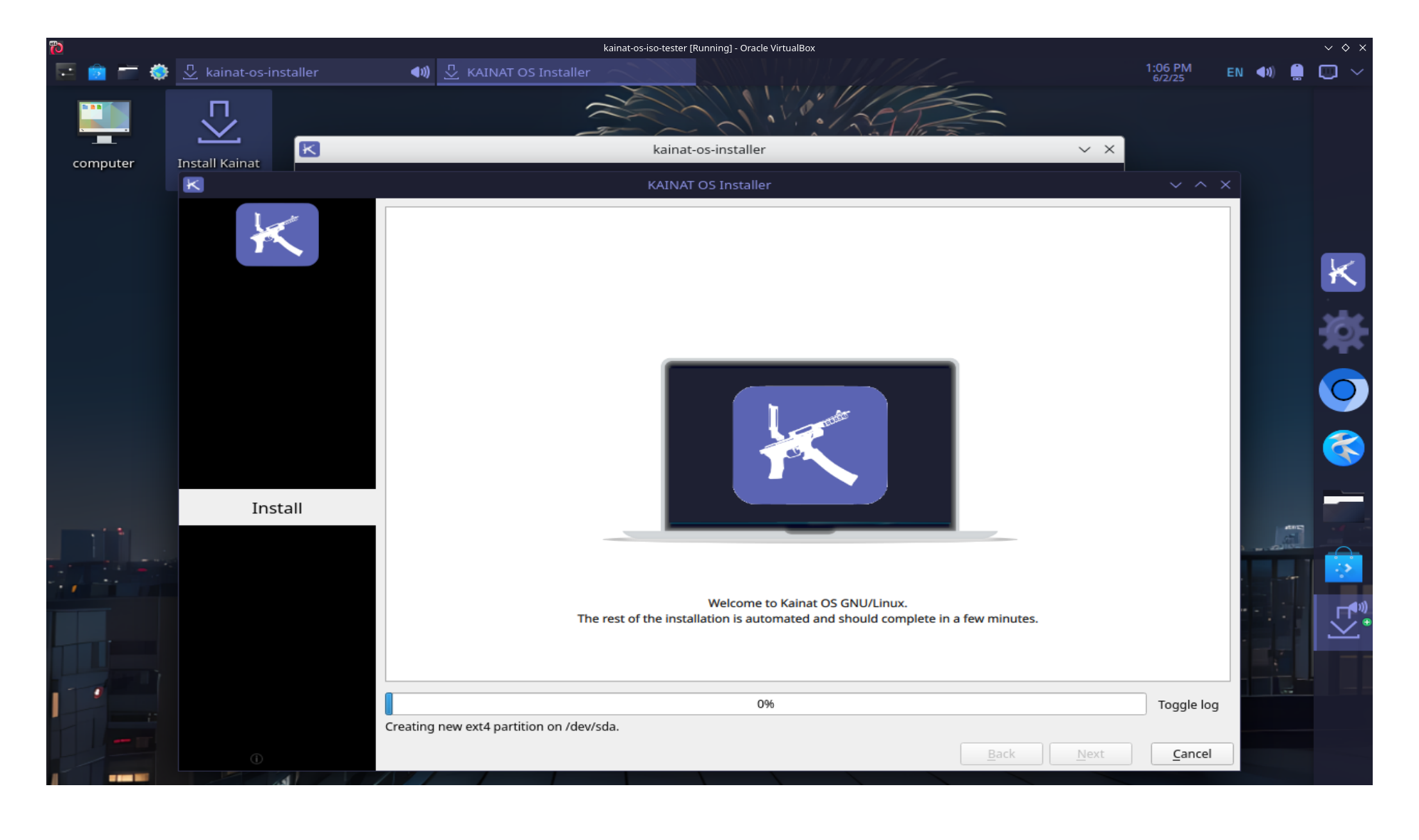Open the software store bag in right dock
1419x840 pixels.
[1343, 566]
